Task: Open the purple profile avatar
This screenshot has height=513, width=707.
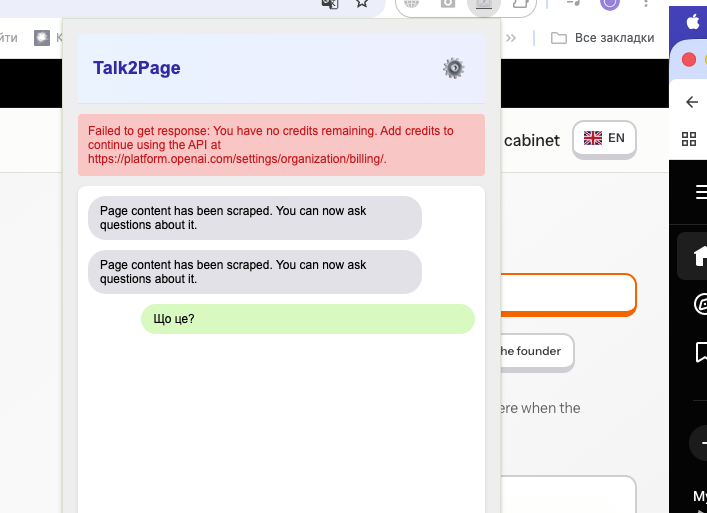Action: pyautogui.click(x=610, y=4)
